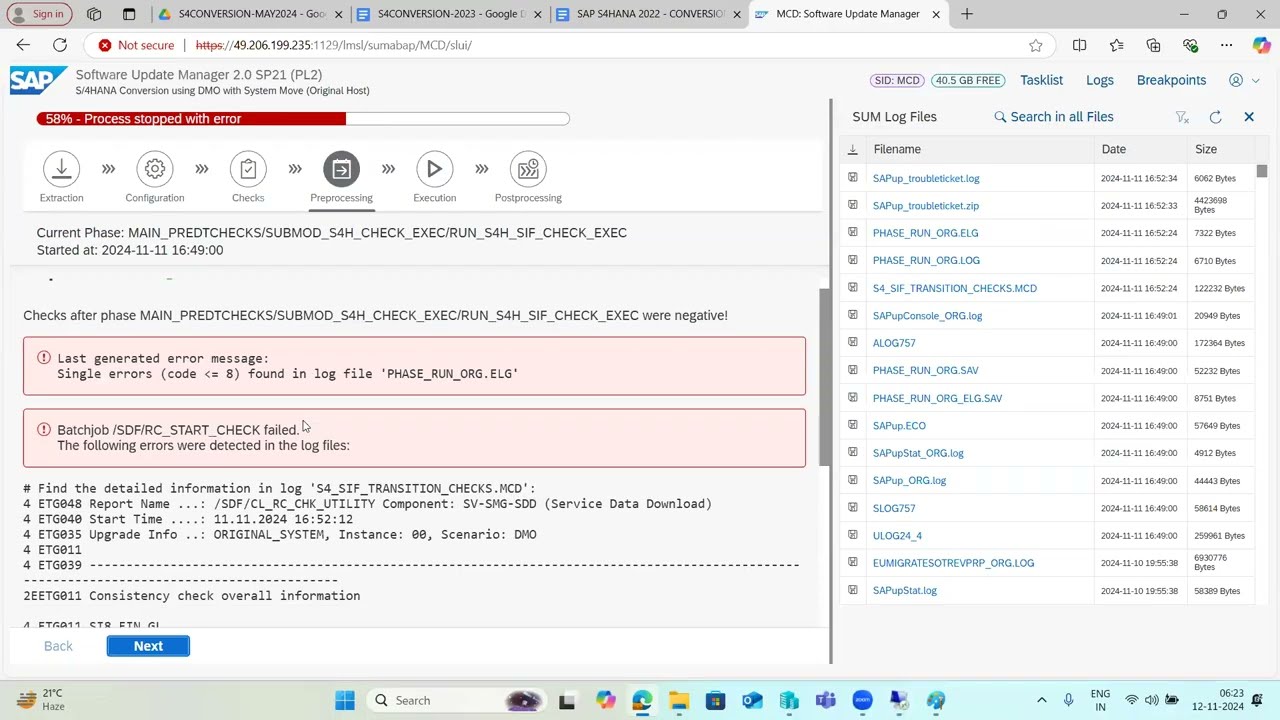Click browser refresh button
Image resolution: width=1280 pixels, height=720 pixels.
pyautogui.click(x=60, y=45)
